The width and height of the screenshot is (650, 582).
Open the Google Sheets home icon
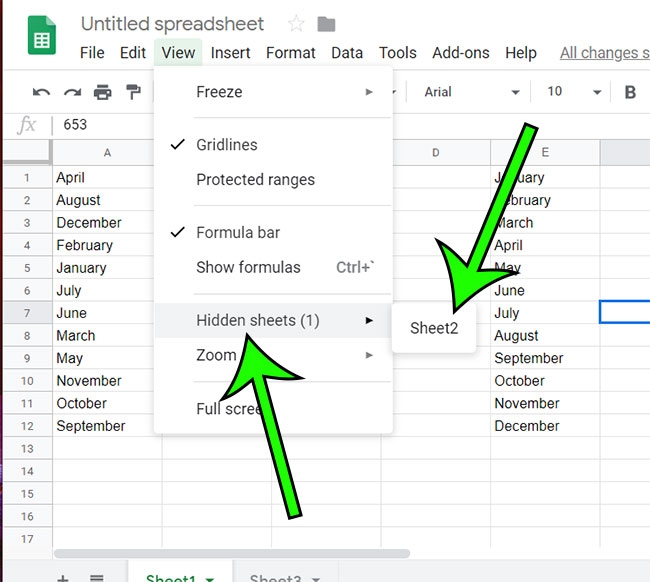point(43,36)
